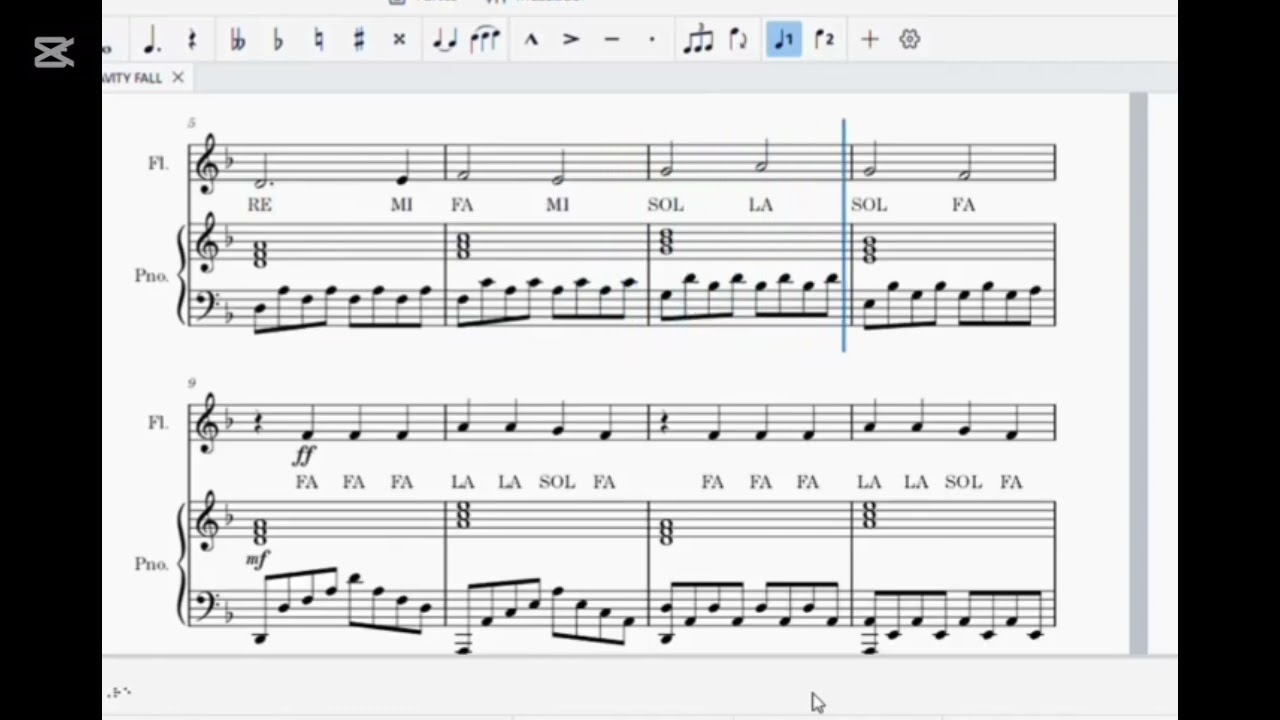Add staccato dot articulation
This screenshot has height=720, width=1280.
point(652,40)
